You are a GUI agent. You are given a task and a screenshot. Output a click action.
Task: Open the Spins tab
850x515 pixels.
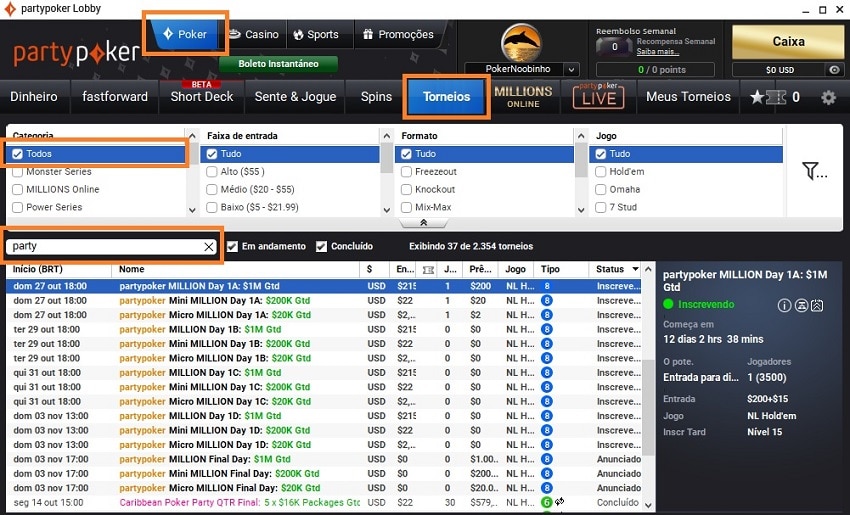click(x=376, y=97)
